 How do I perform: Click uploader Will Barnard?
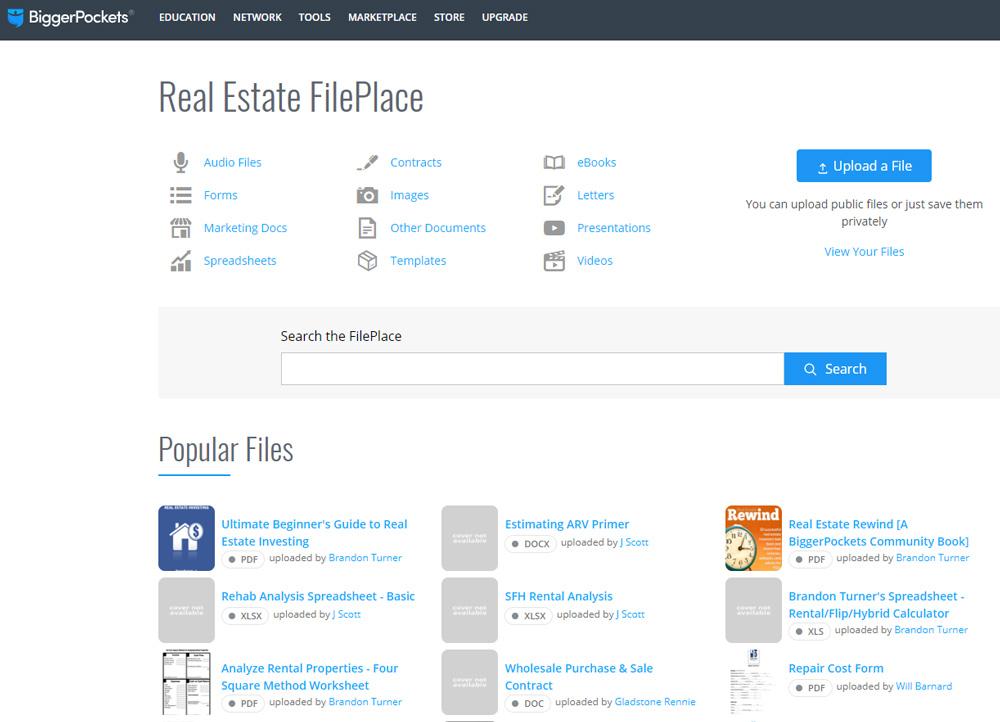click(x=923, y=686)
